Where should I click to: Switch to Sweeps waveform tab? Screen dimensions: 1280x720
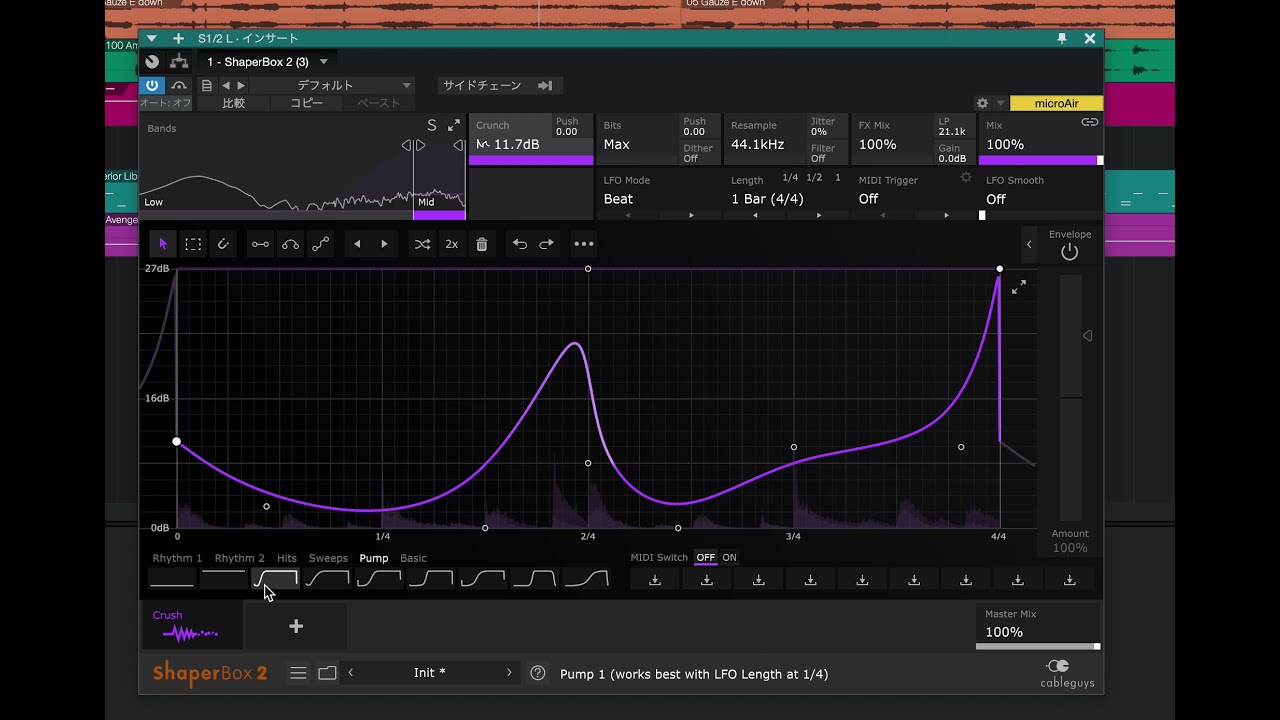tap(328, 558)
